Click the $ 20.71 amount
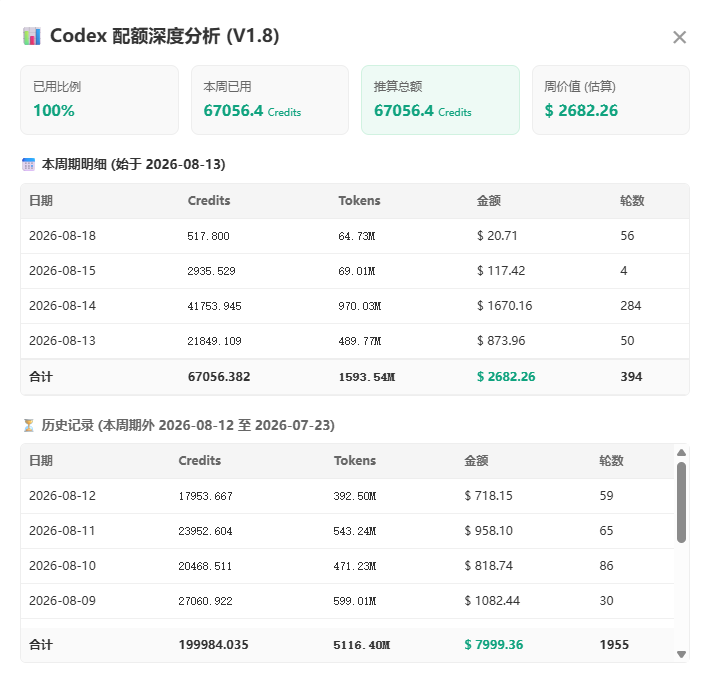Image resolution: width=705 pixels, height=685 pixels. 497,236
